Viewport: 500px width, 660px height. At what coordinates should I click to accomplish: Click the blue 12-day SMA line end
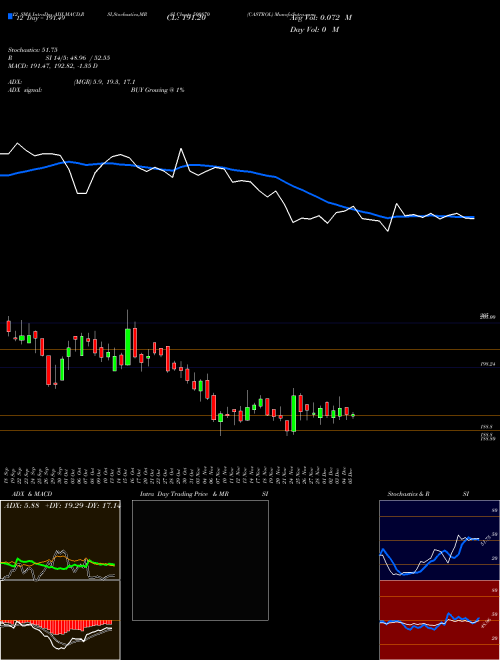pyautogui.click(x=473, y=217)
